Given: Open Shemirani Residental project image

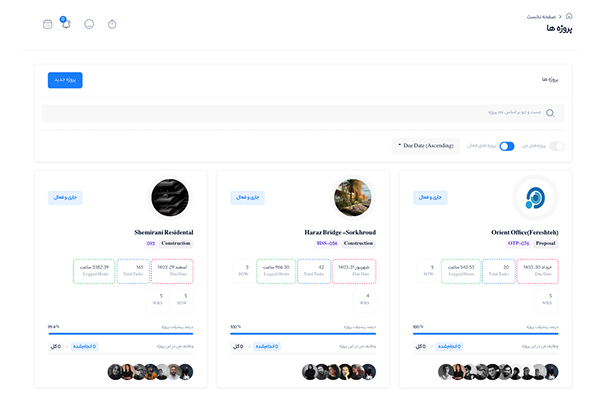Looking at the screenshot, I should coord(170,198).
